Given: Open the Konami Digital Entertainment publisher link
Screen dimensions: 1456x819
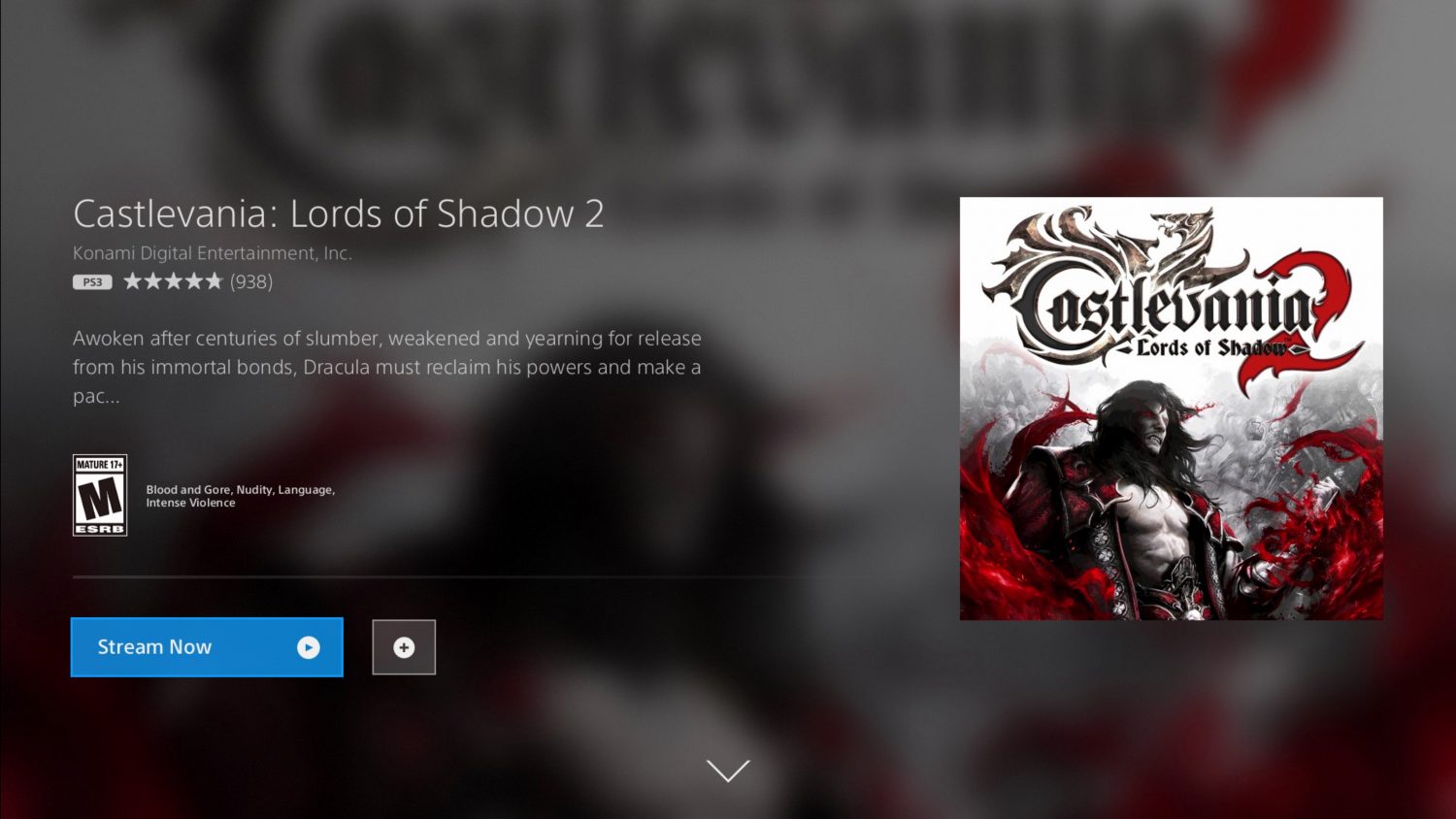Looking at the screenshot, I should [x=213, y=253].
